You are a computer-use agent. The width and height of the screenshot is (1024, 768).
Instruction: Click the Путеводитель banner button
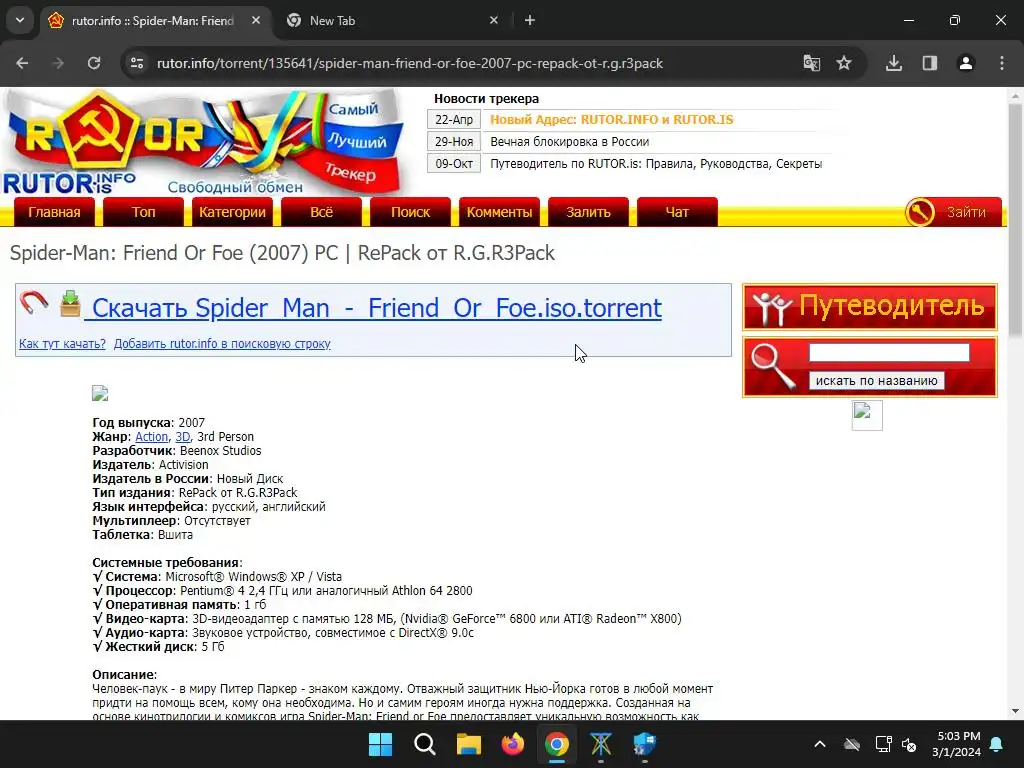pos(870,307)
